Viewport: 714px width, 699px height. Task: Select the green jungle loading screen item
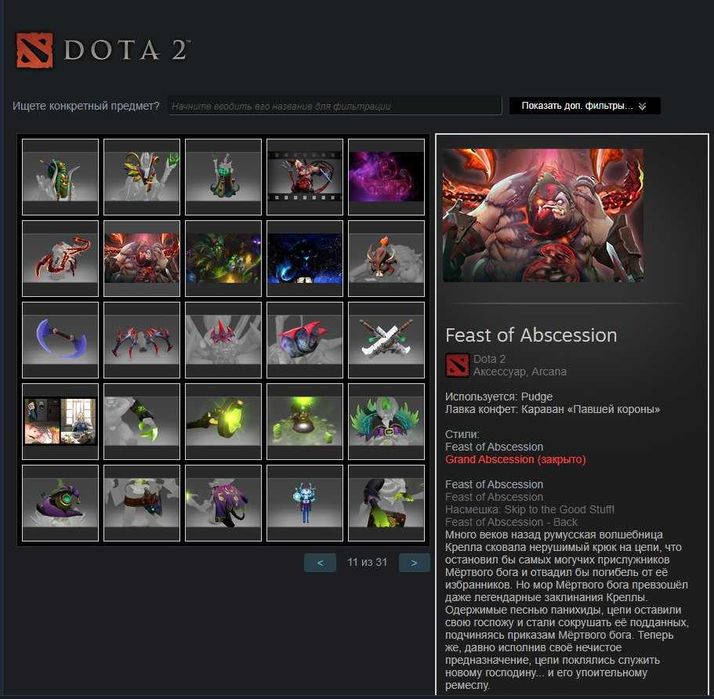click(x=223, y=258)
